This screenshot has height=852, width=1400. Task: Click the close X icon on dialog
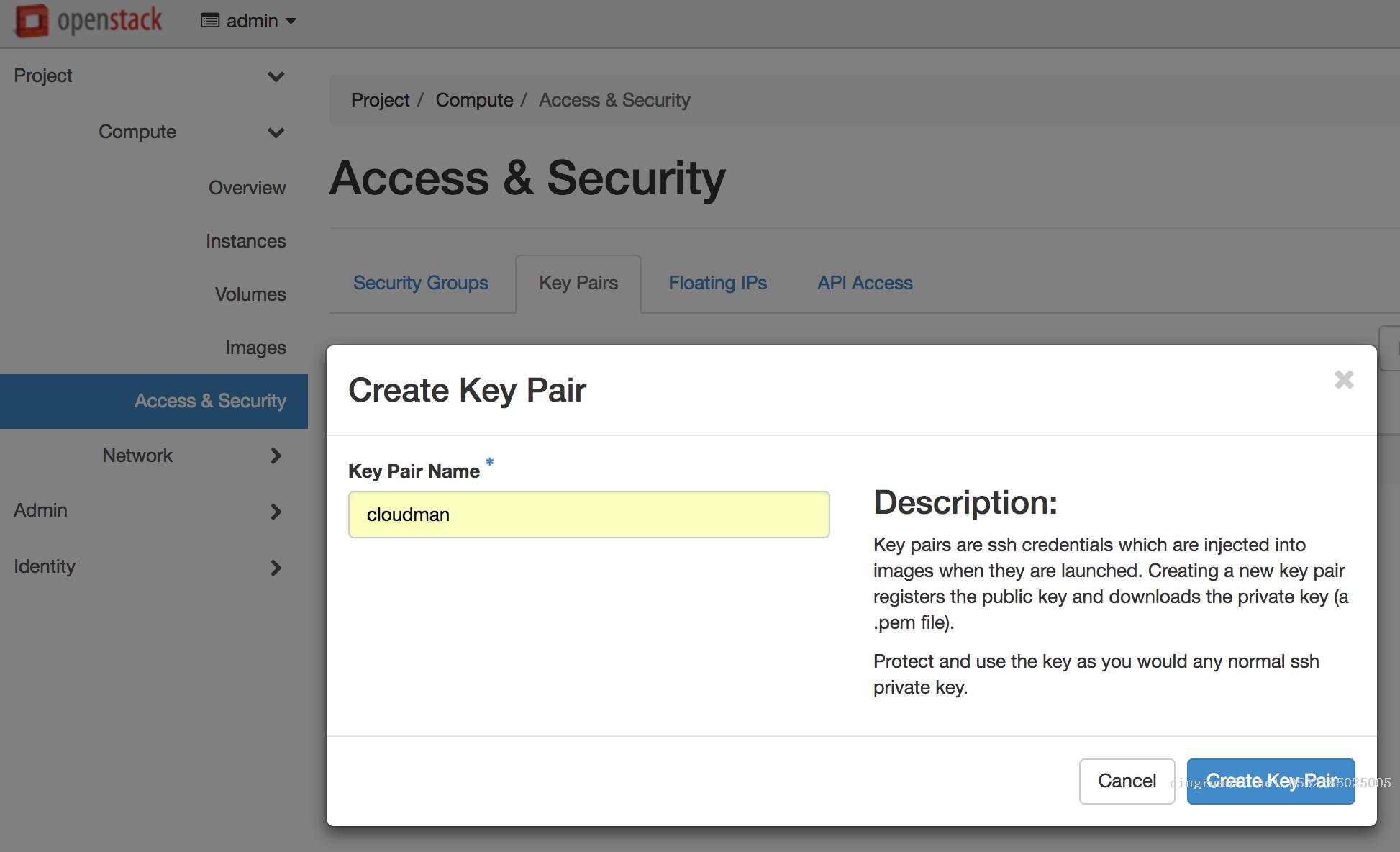[x=1344, y=380]
